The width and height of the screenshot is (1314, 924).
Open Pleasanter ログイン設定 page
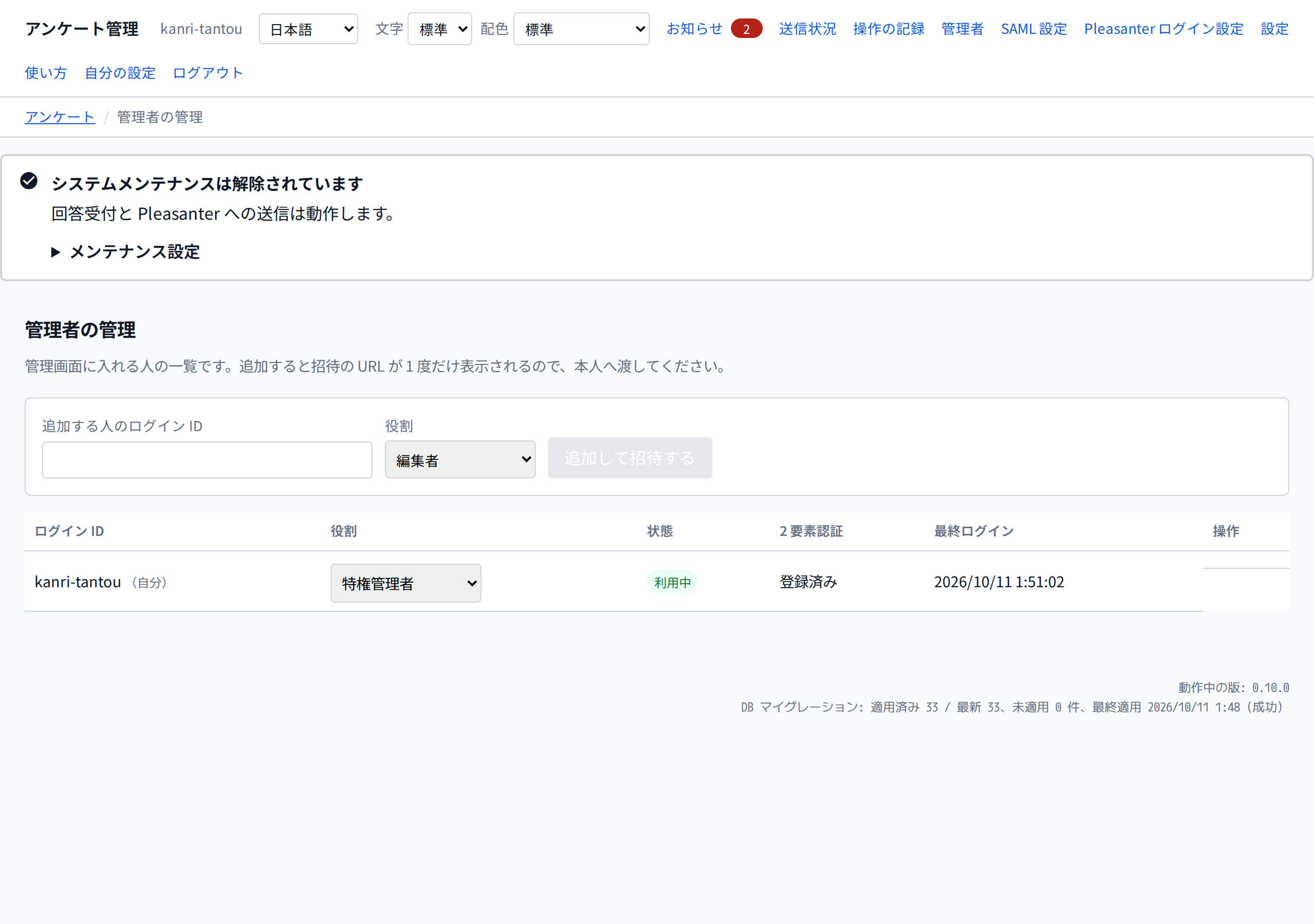pyautogui.click(x=1164, y=29)
